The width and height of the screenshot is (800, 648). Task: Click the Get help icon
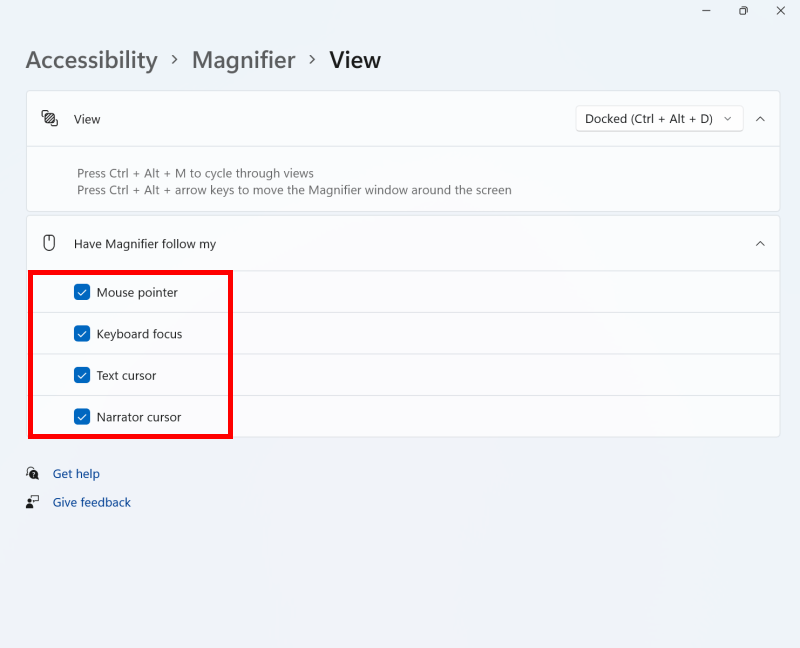click(33, 473)
